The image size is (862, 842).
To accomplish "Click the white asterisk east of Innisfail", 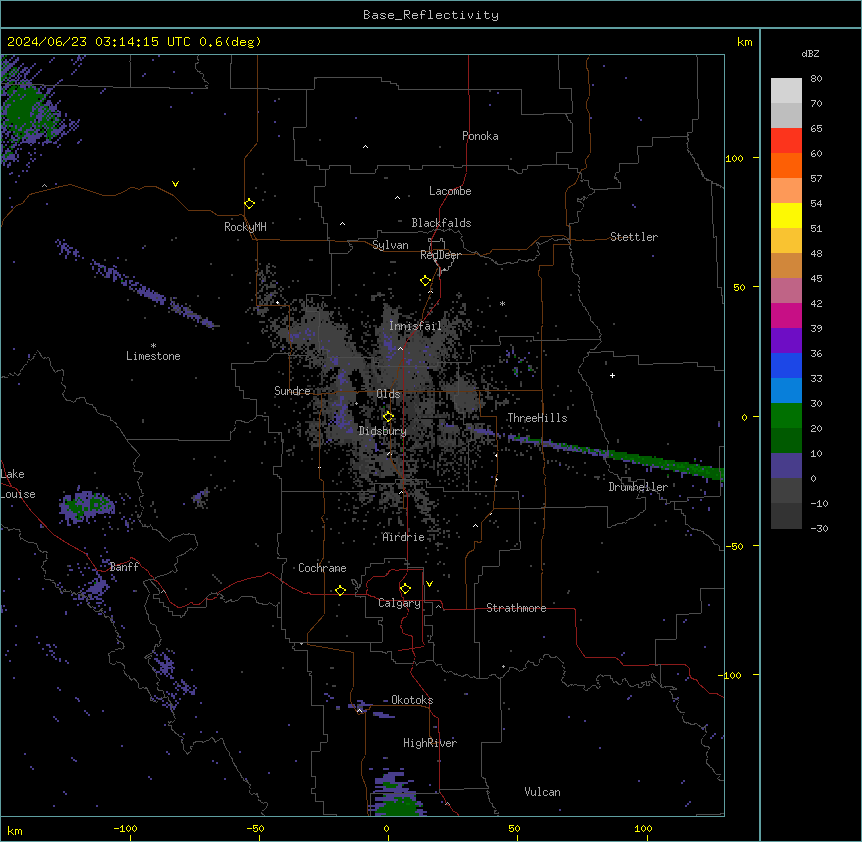I will click(502, 303).
